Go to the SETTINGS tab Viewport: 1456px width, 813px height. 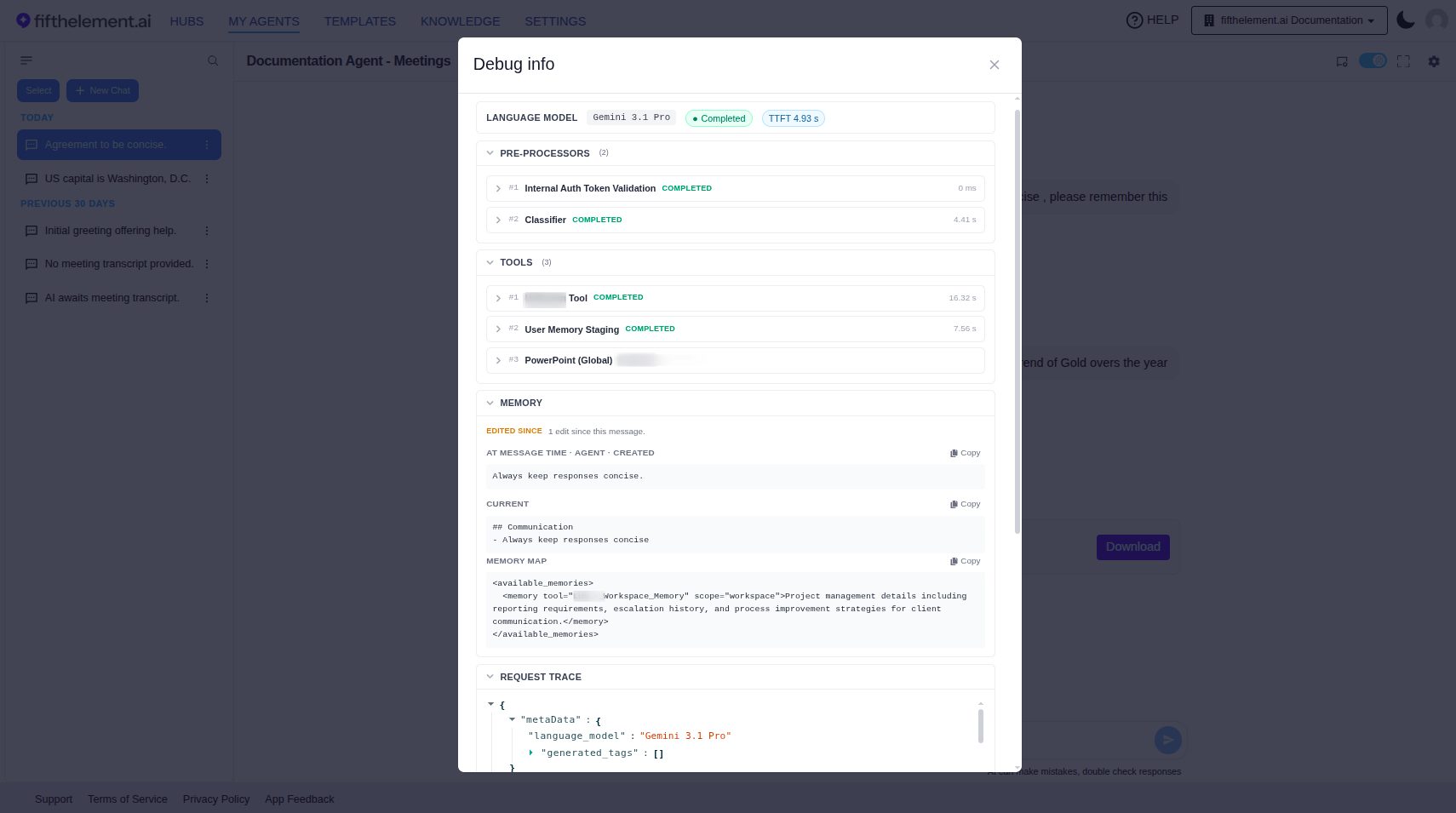555,21
